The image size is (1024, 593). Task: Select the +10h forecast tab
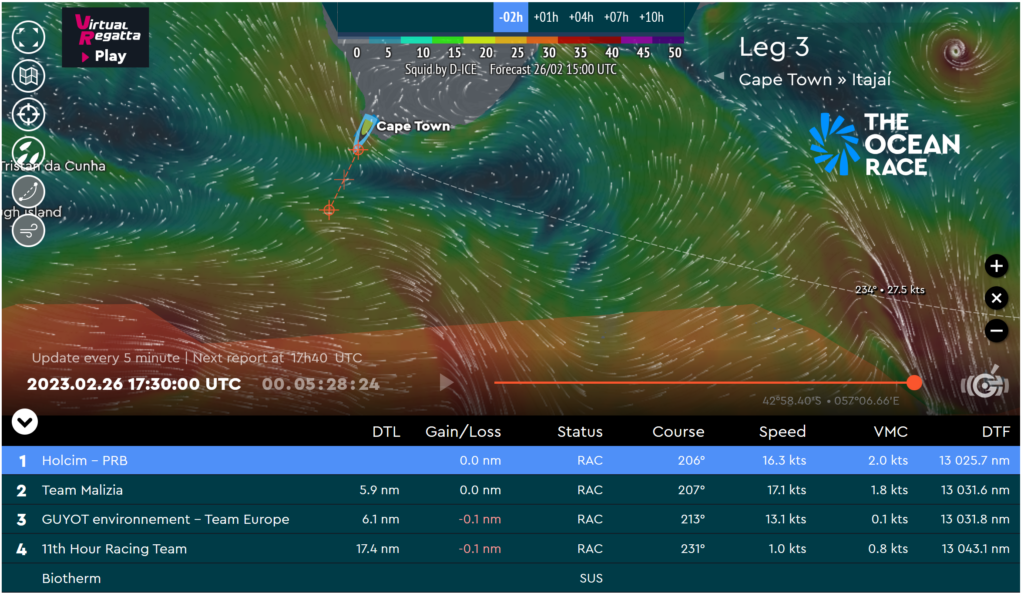pos(651,17)
